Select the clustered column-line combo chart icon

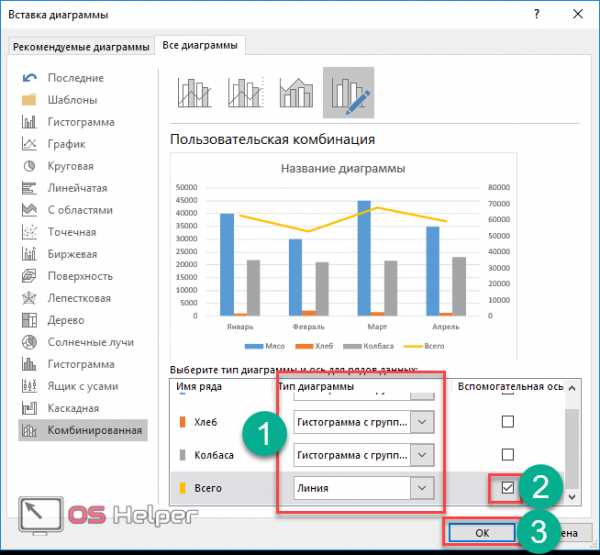pos(194,93)
